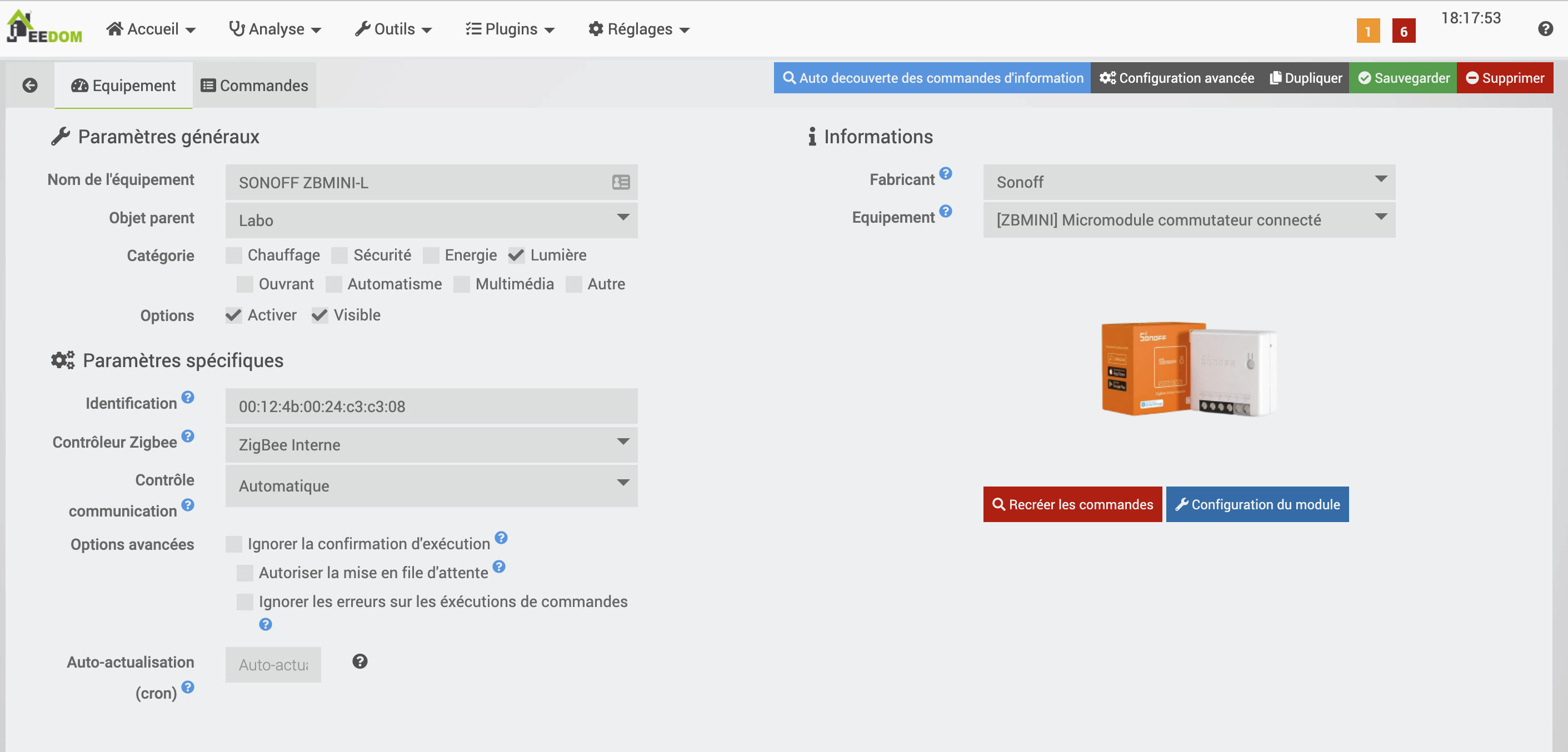Viewport: 1568px width, 752px height.
Task: Switch to the Commandes tab
Action: click(x=254, y=85)
